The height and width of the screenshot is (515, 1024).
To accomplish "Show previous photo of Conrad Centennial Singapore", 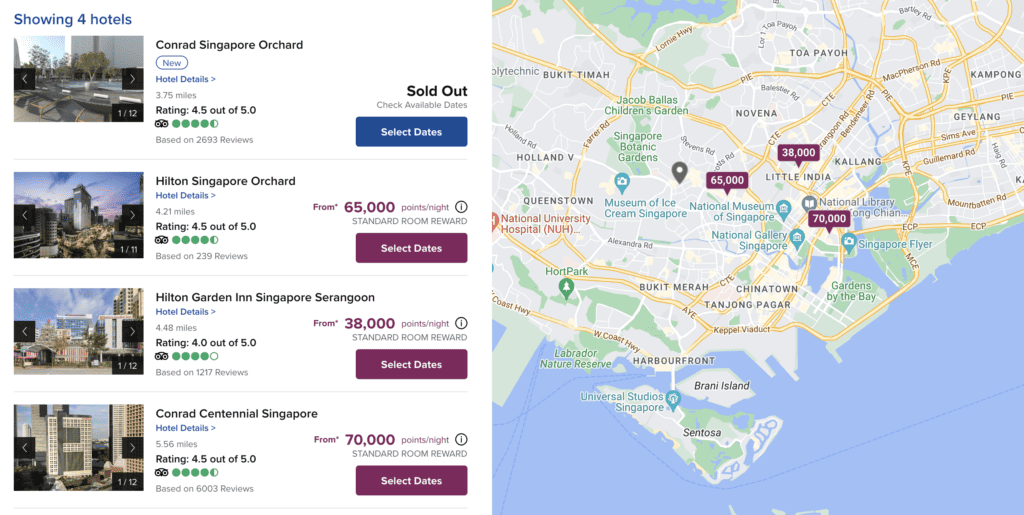I will coord(25,447).
